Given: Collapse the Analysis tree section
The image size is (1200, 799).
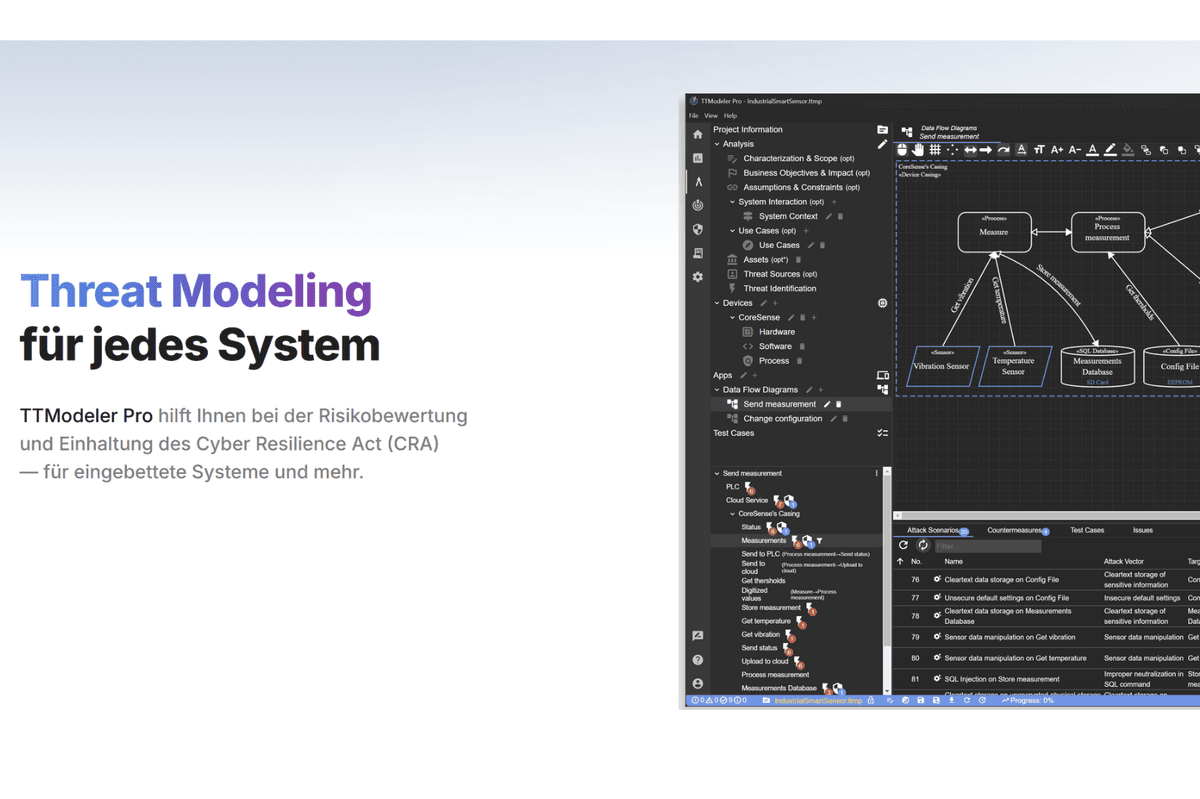Looking at the screenshot, I should tap(717, 144).
